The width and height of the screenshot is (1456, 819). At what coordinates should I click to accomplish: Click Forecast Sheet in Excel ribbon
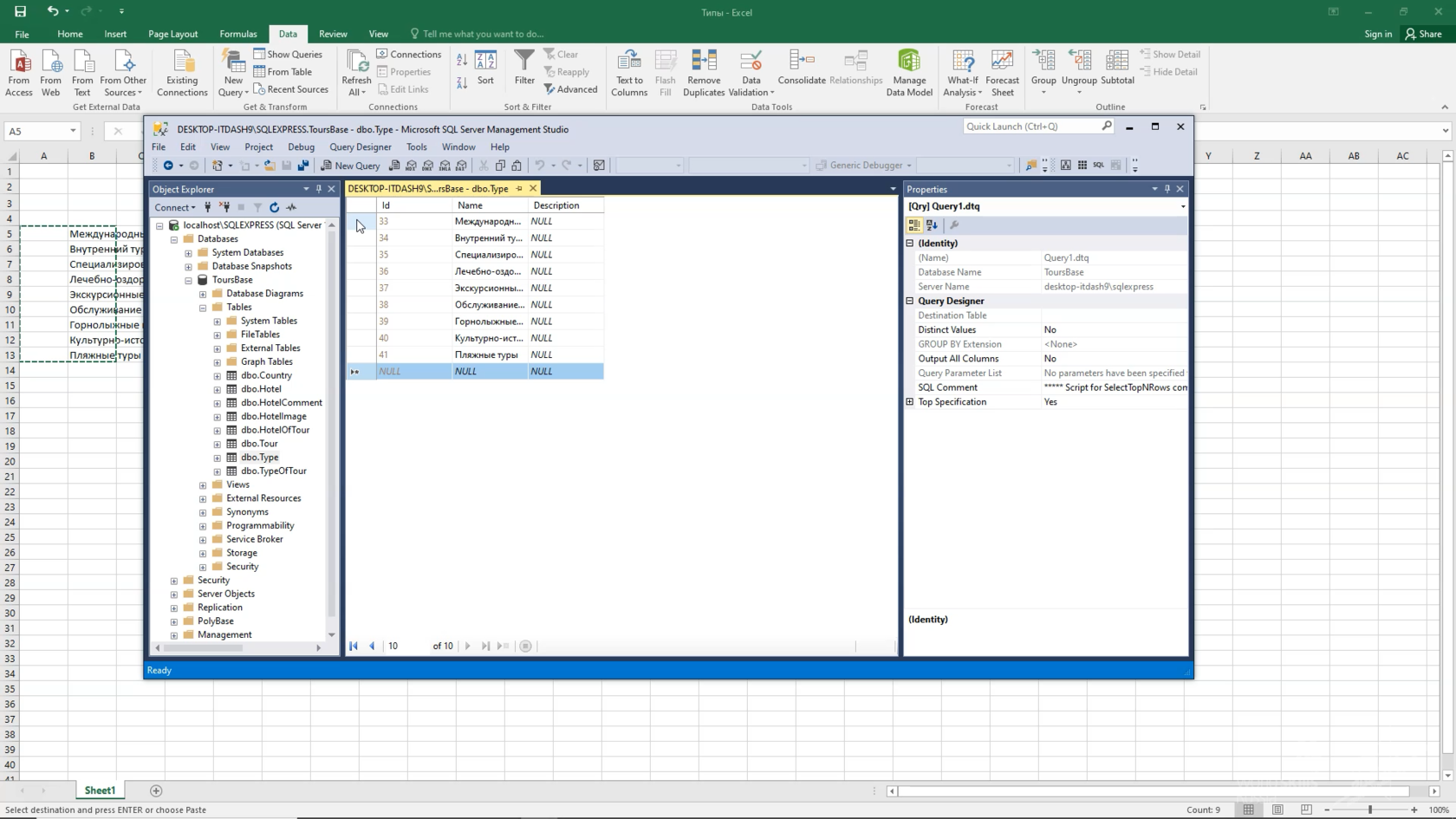click(1003, 73)
